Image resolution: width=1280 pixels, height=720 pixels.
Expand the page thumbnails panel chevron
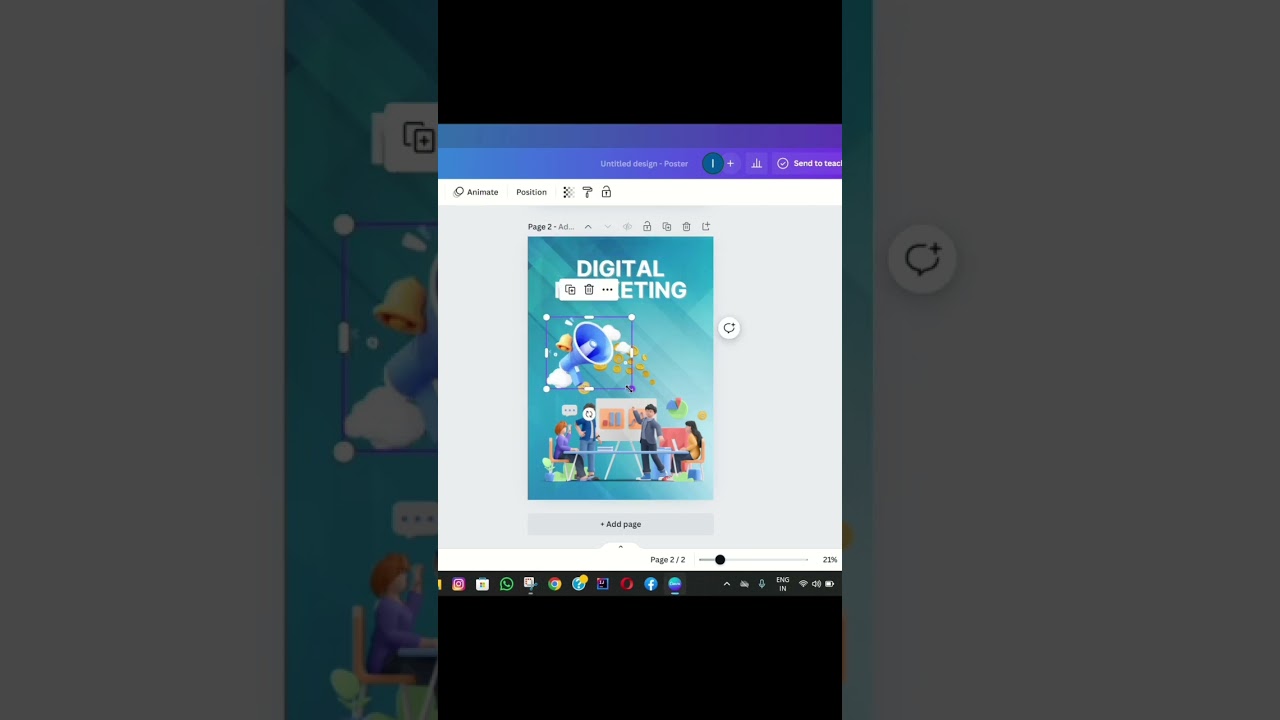click(x=620, y=547)
